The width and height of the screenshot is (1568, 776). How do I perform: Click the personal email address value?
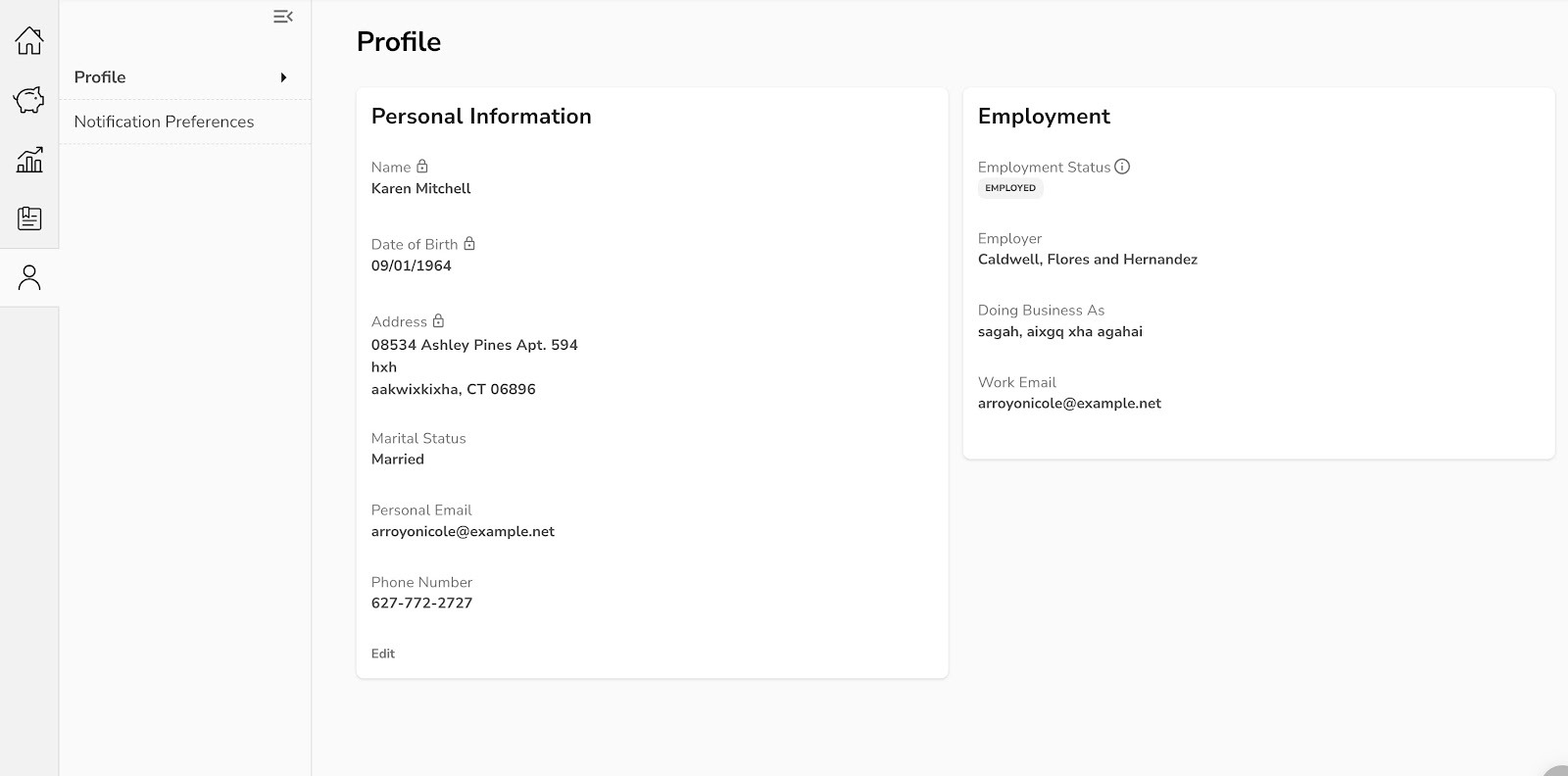(x=463, y=531)
